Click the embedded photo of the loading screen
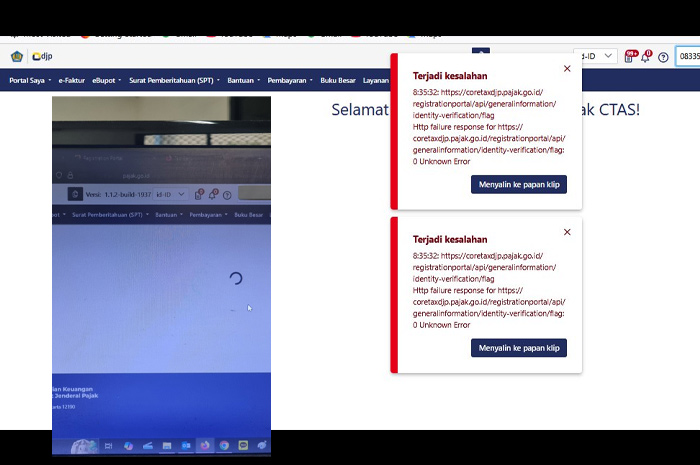This screenshot has height=465, width=700. coord(161,276)
